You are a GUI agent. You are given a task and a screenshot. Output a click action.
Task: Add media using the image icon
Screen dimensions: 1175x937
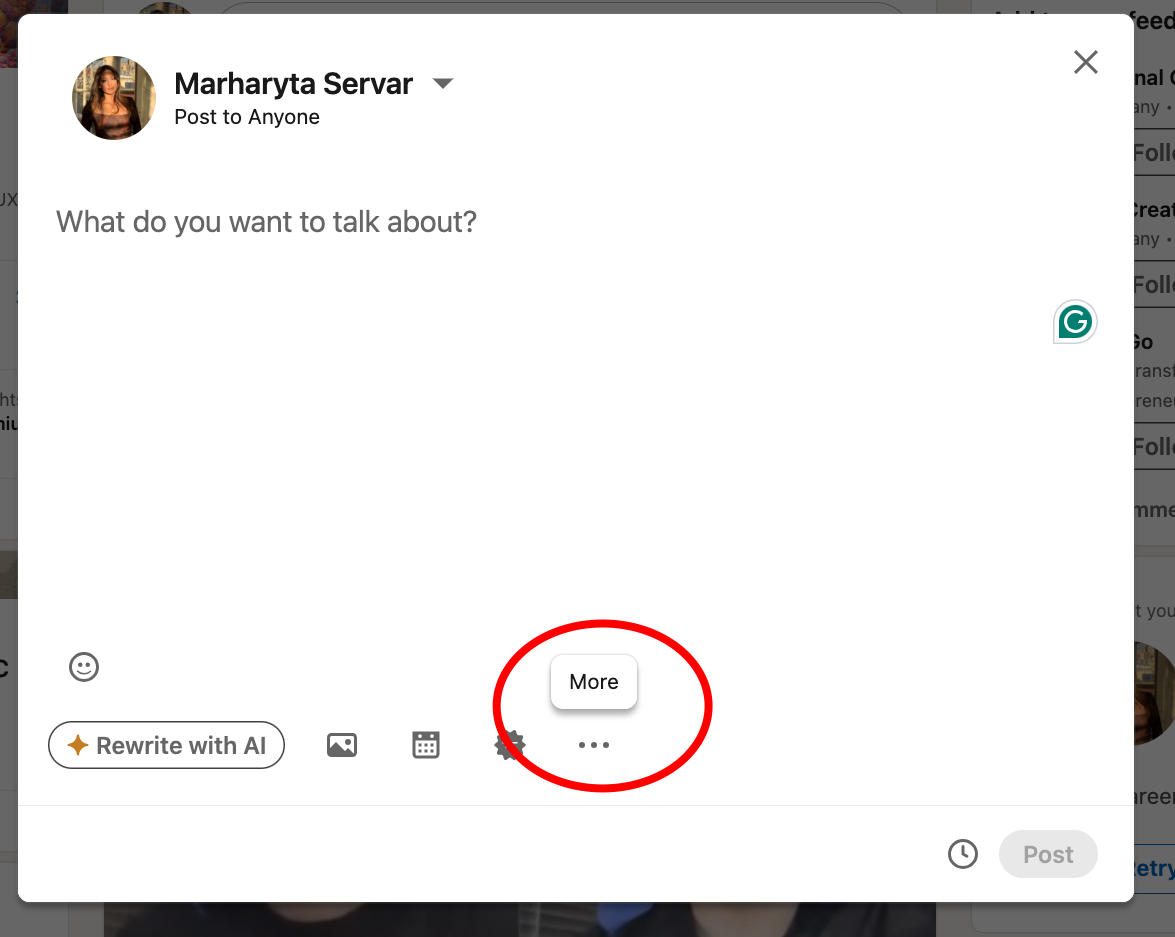[x=341, y=744]
